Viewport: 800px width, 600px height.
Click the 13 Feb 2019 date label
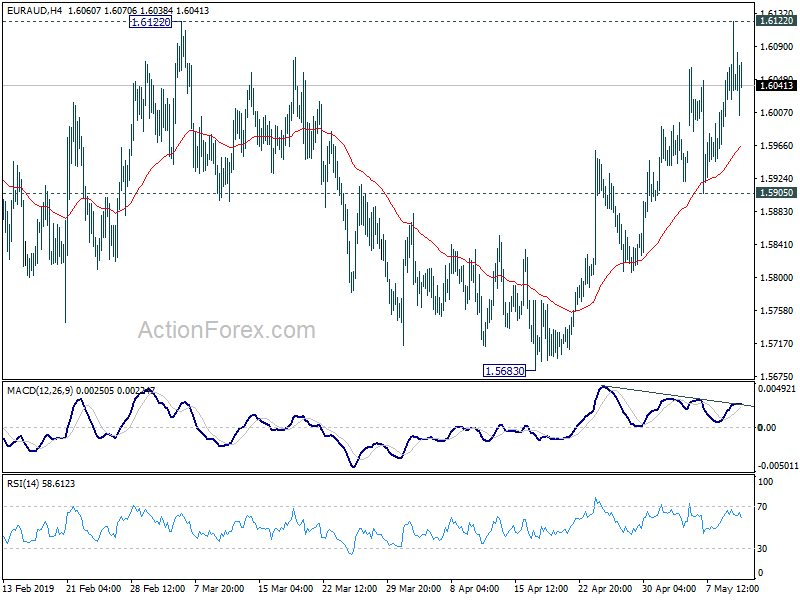29,588
